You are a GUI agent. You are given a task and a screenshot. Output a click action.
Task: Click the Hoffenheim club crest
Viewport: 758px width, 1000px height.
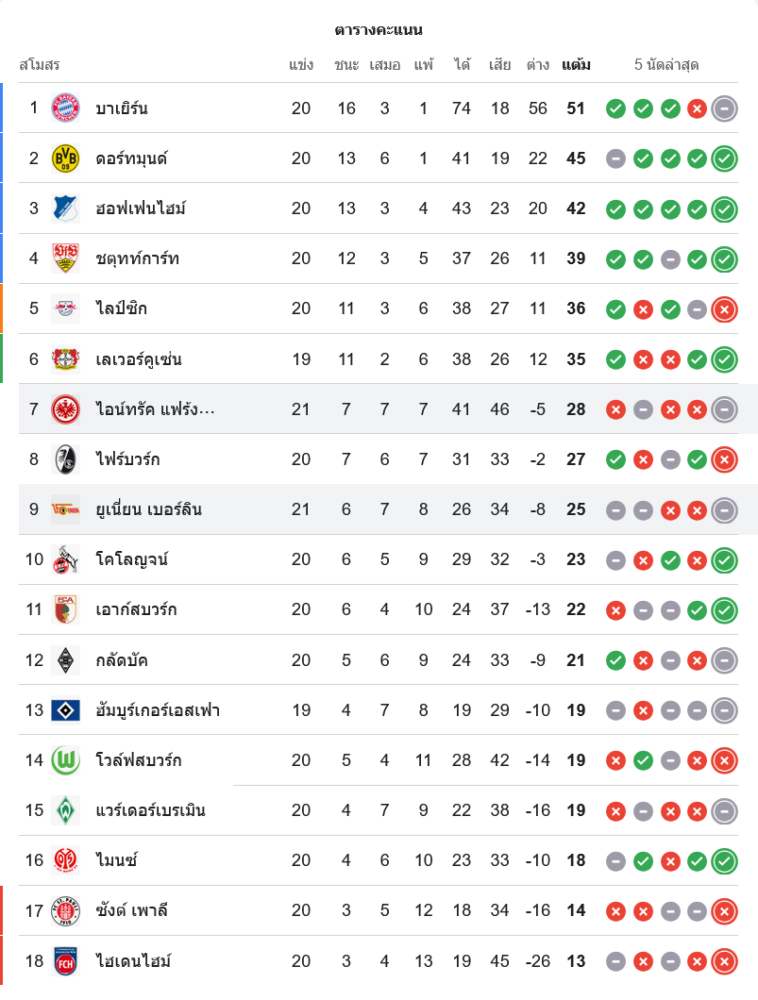point(66,208)
